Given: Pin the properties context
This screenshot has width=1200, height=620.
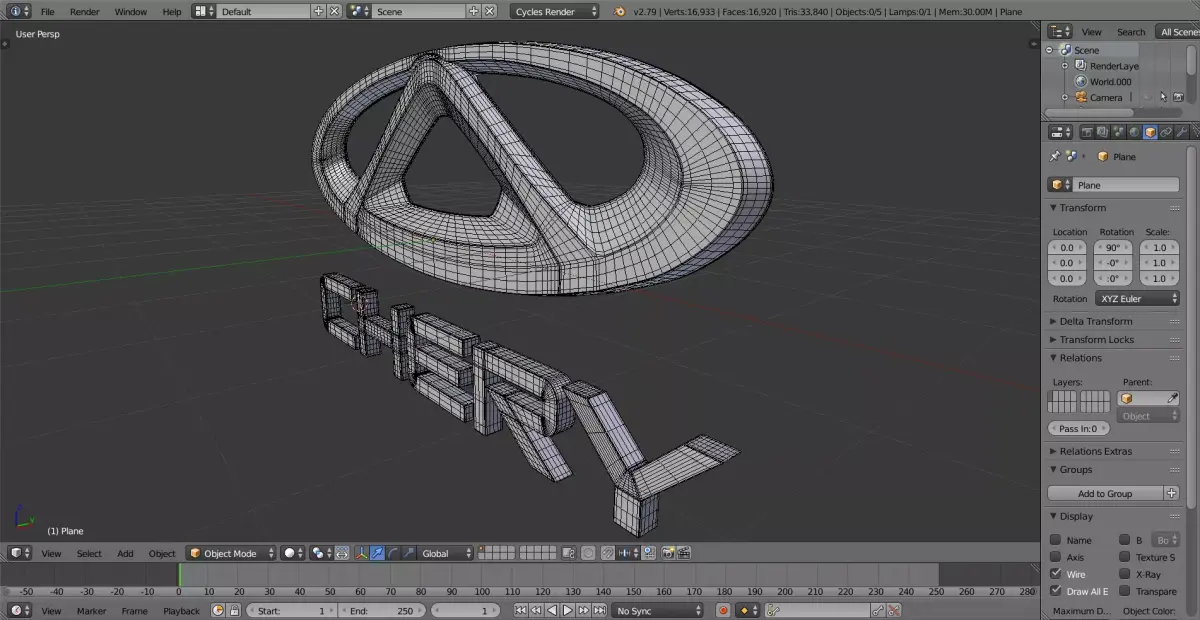Looking at the screenshot, I should [x=1054, y=156].
